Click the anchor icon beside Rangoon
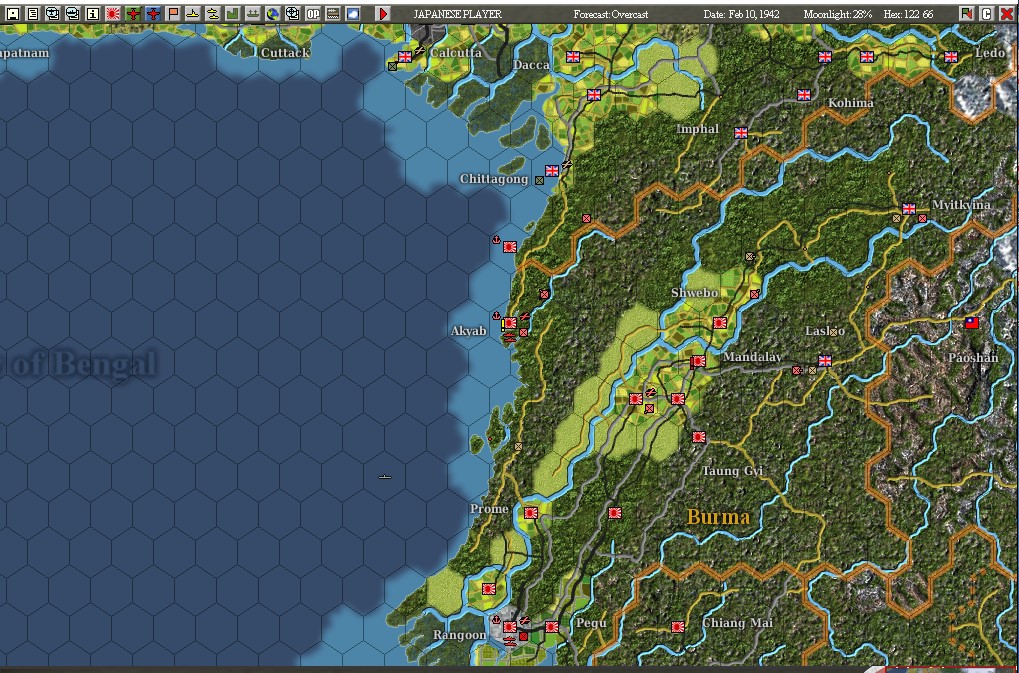1019x673 pixels. 496,620
